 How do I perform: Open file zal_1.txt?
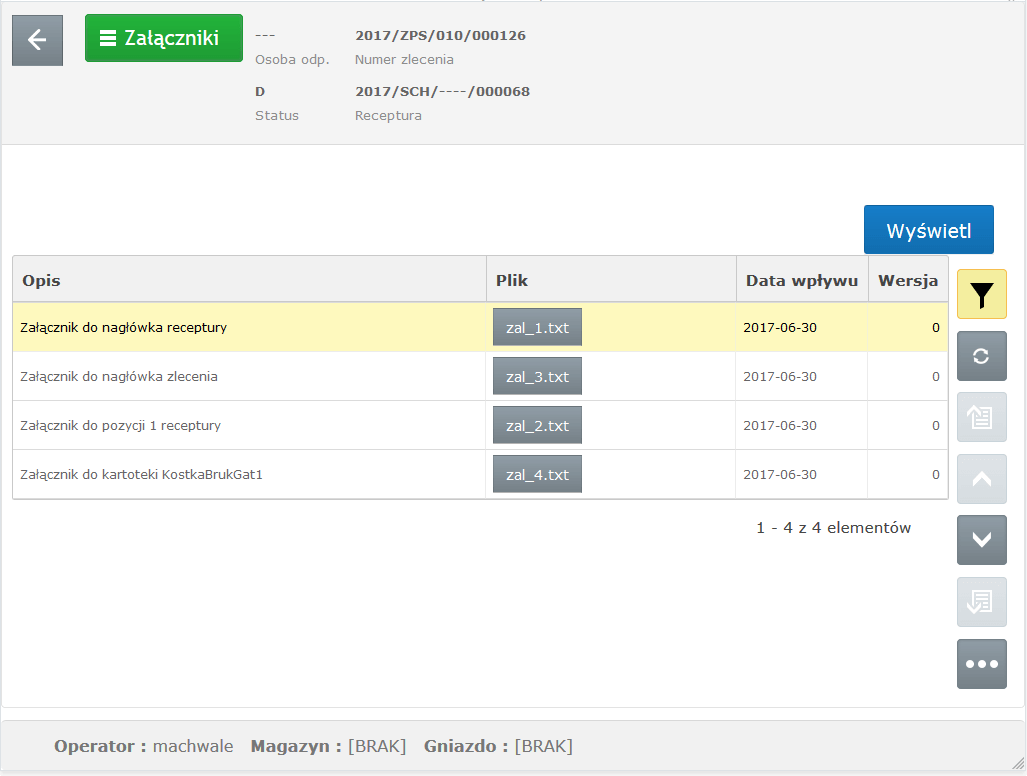(x=537, y=327)
